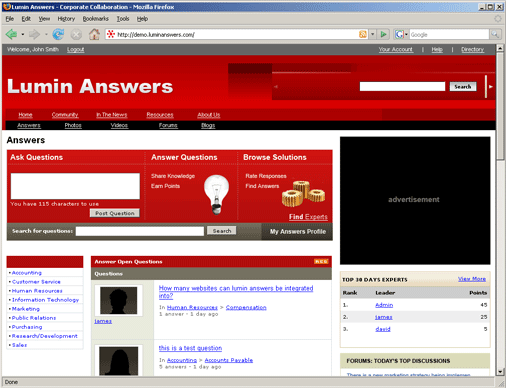Screen dimensions: 506x388
Task: Go to the browser Home icon
Action: click(x=94, y=34)
